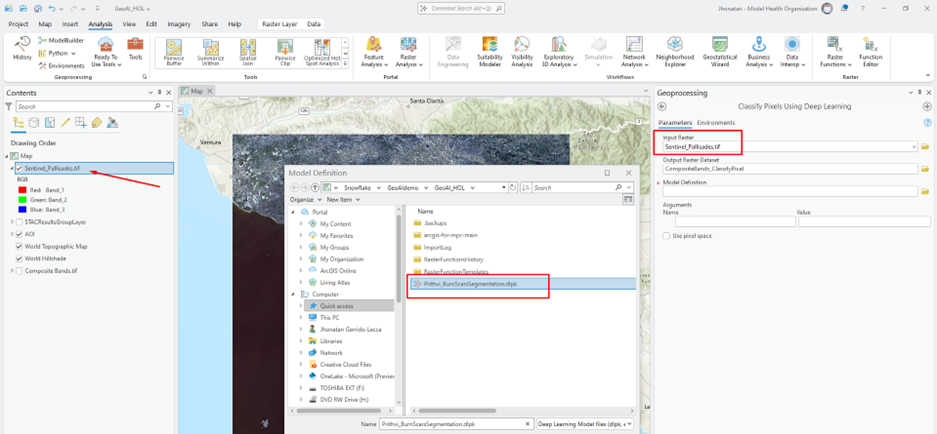
Task: Switch Contents to List By Editing
Action: [x=65, y=123]
